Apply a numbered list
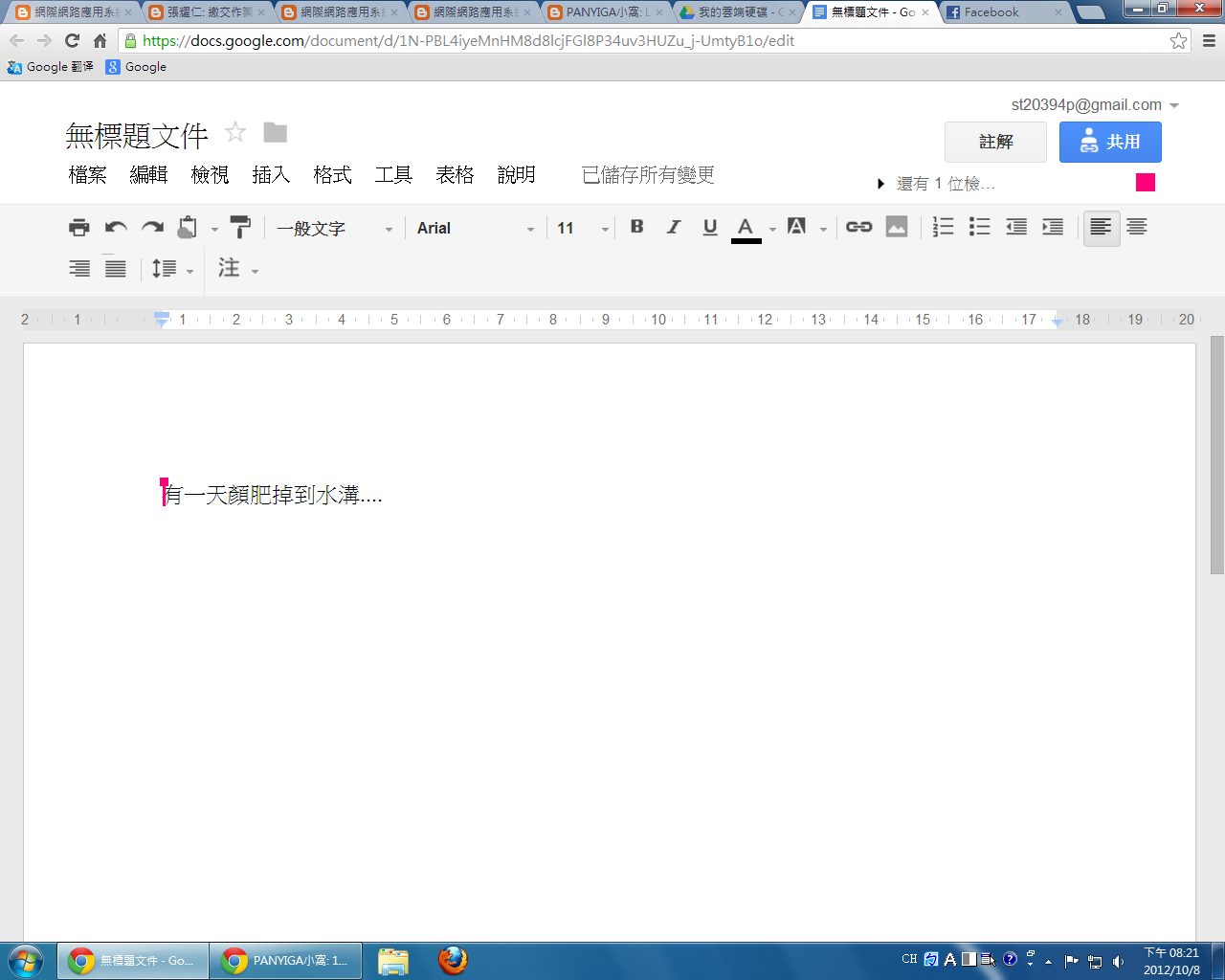The width and height of the screenshot is (1225, 980). 943,228
